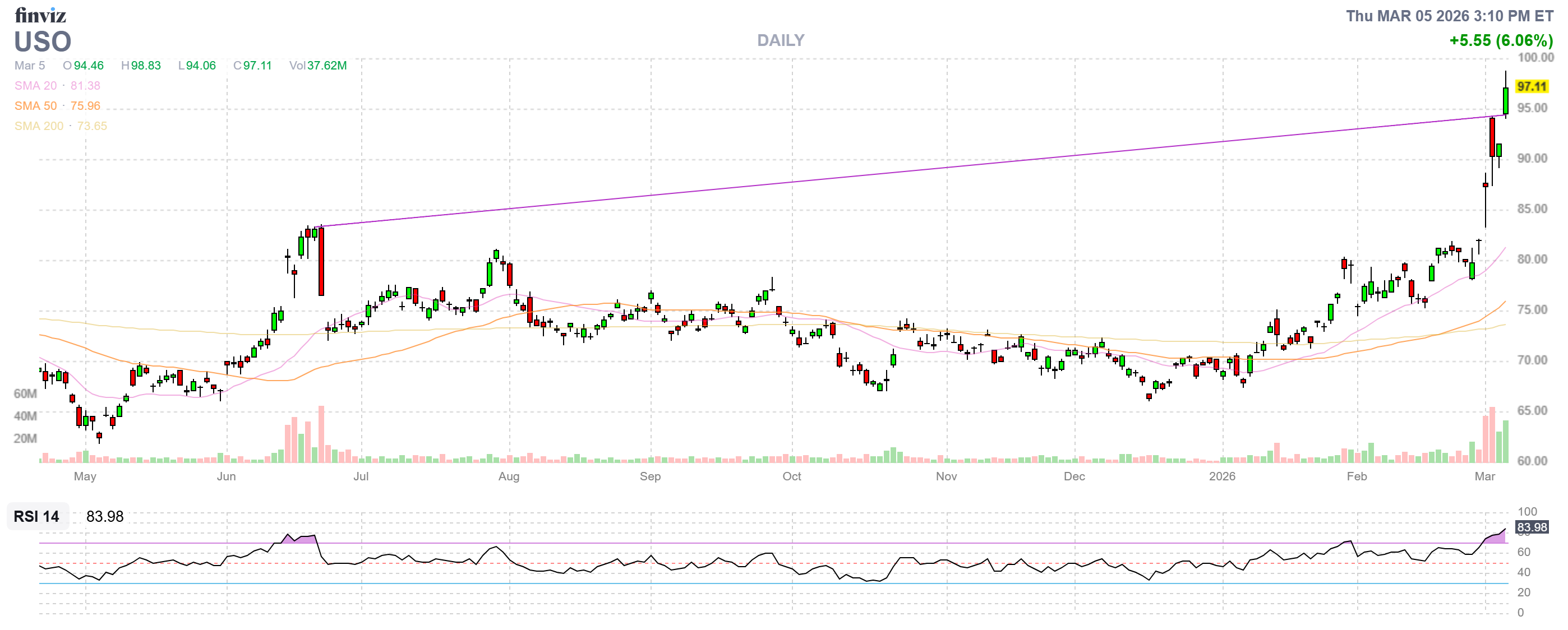Click the +5.55 (6.06%) change text
The image size is (1568, 630).
(1501, 41)
